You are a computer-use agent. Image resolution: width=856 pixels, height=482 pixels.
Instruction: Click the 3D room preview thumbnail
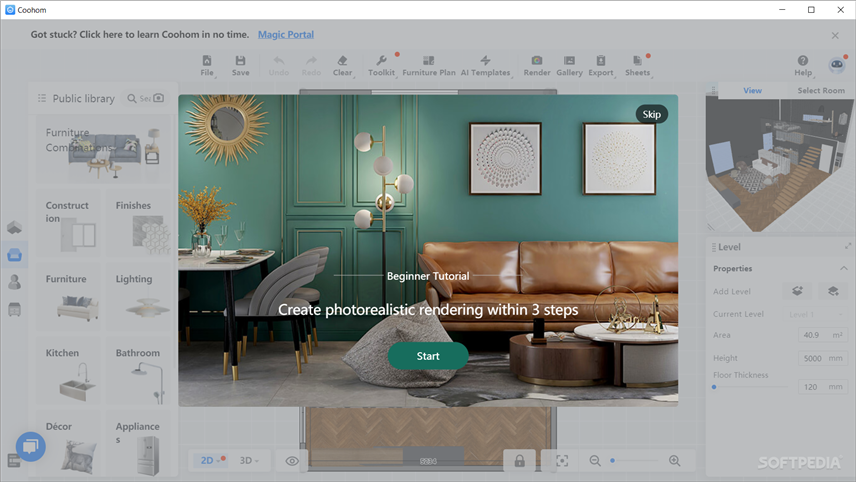coord(778,165)
